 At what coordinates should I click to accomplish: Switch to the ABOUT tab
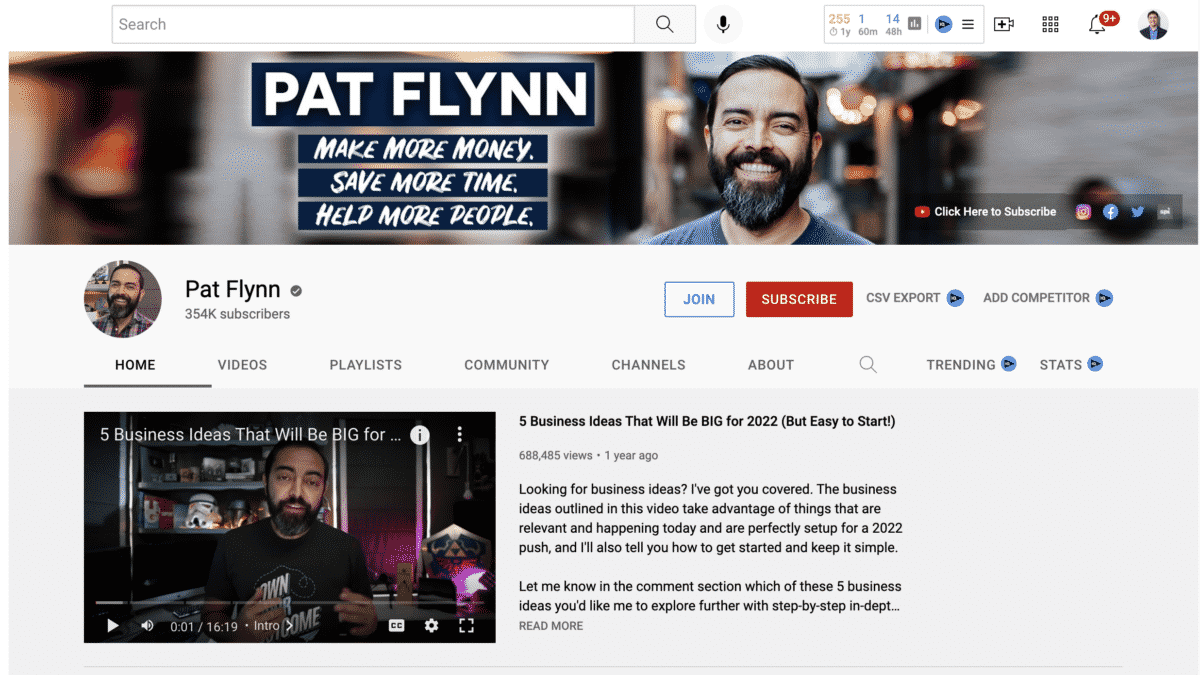771,365
